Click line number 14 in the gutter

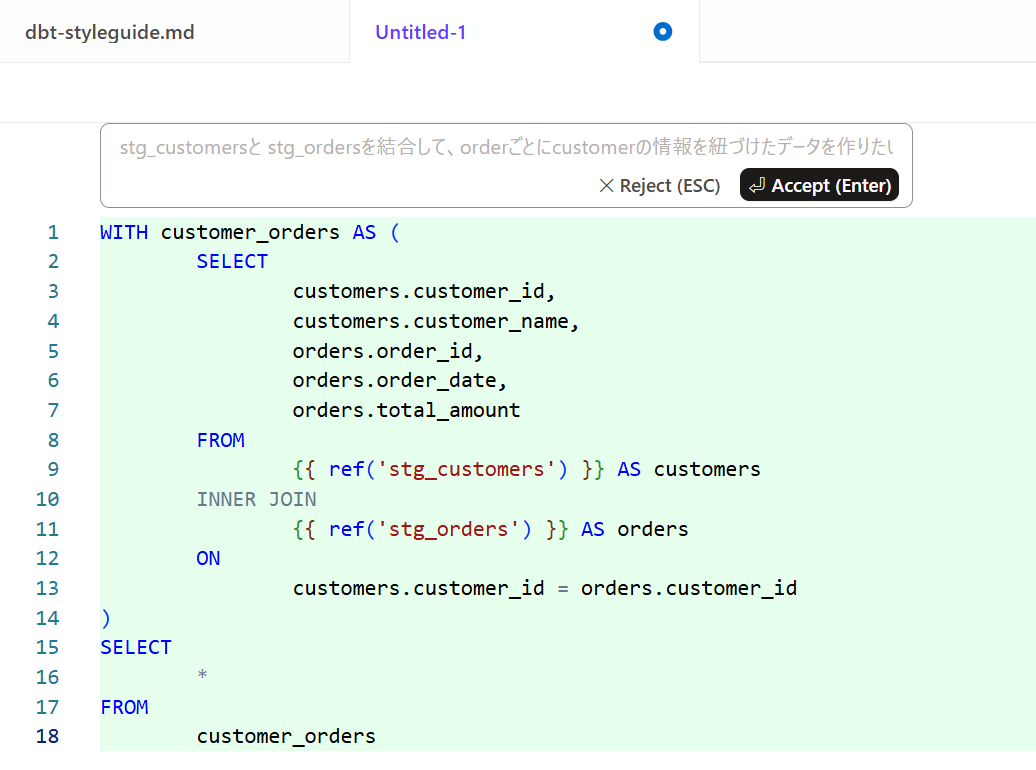47,618
